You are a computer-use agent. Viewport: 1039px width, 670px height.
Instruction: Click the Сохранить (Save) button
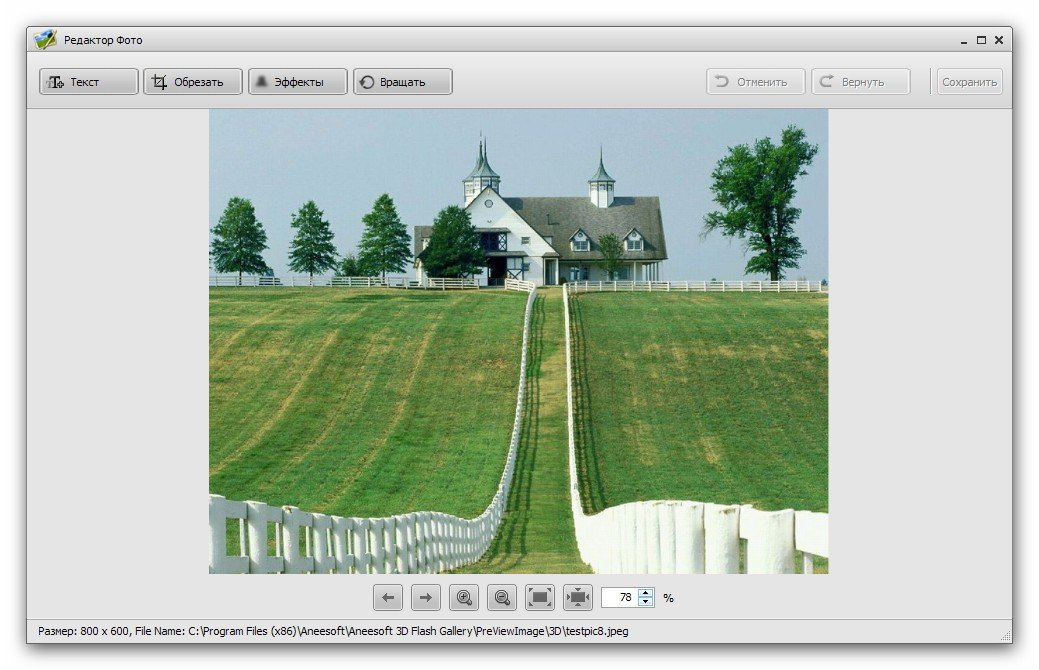(x=969, y=82)
